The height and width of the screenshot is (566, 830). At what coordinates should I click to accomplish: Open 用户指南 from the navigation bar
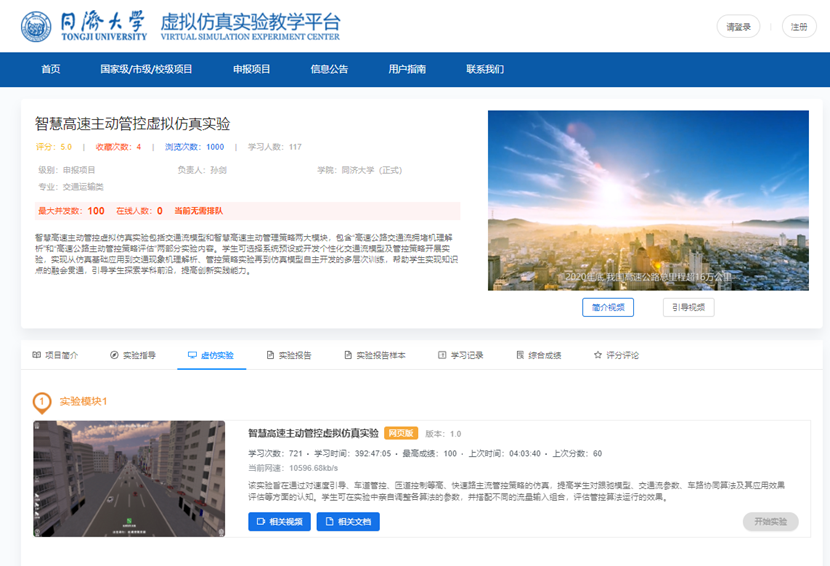[407, 70]
